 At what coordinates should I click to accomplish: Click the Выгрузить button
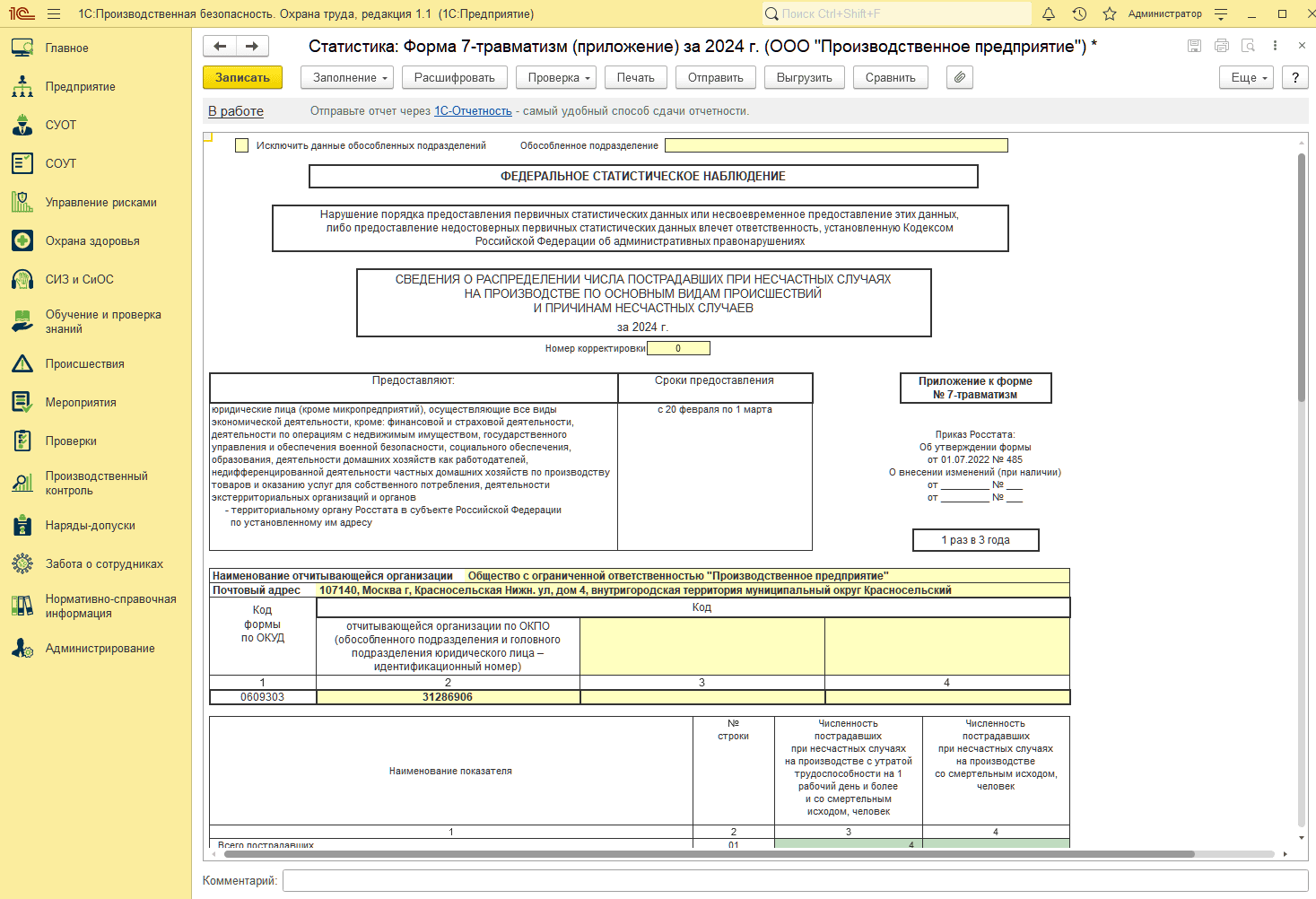pyautogui.click(x=805, y=78)
